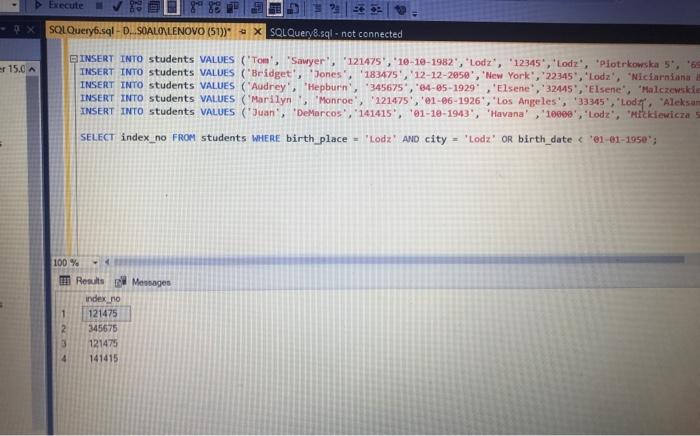Toggle Include Client Statistics icon
The width and height of the screenshot is (700, 436).
[x=232, y=7]
